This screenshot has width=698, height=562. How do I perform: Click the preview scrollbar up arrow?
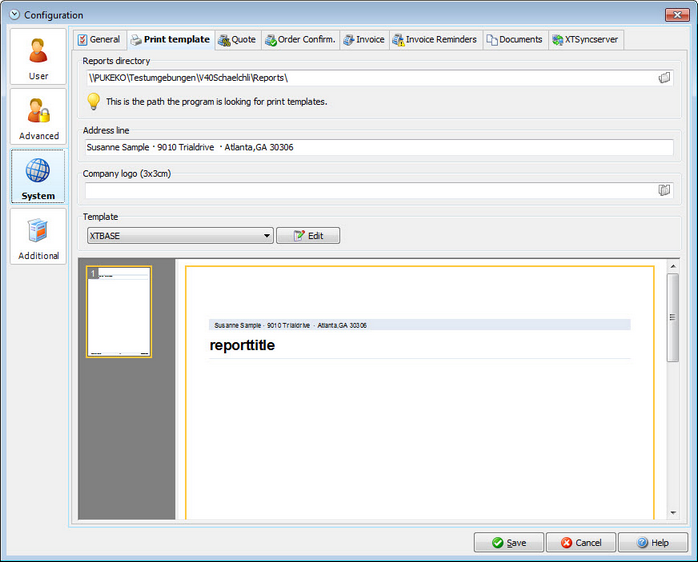673,266
